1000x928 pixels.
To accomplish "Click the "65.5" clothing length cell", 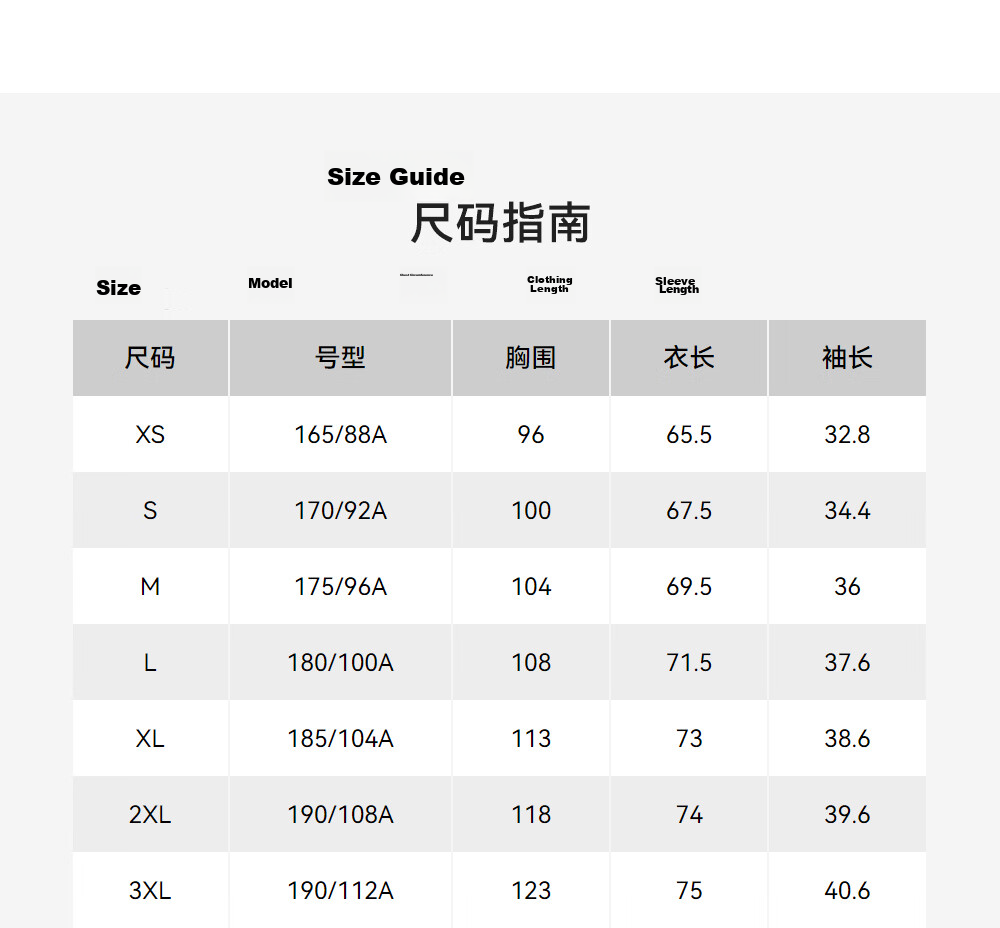I will click(689, 434).
